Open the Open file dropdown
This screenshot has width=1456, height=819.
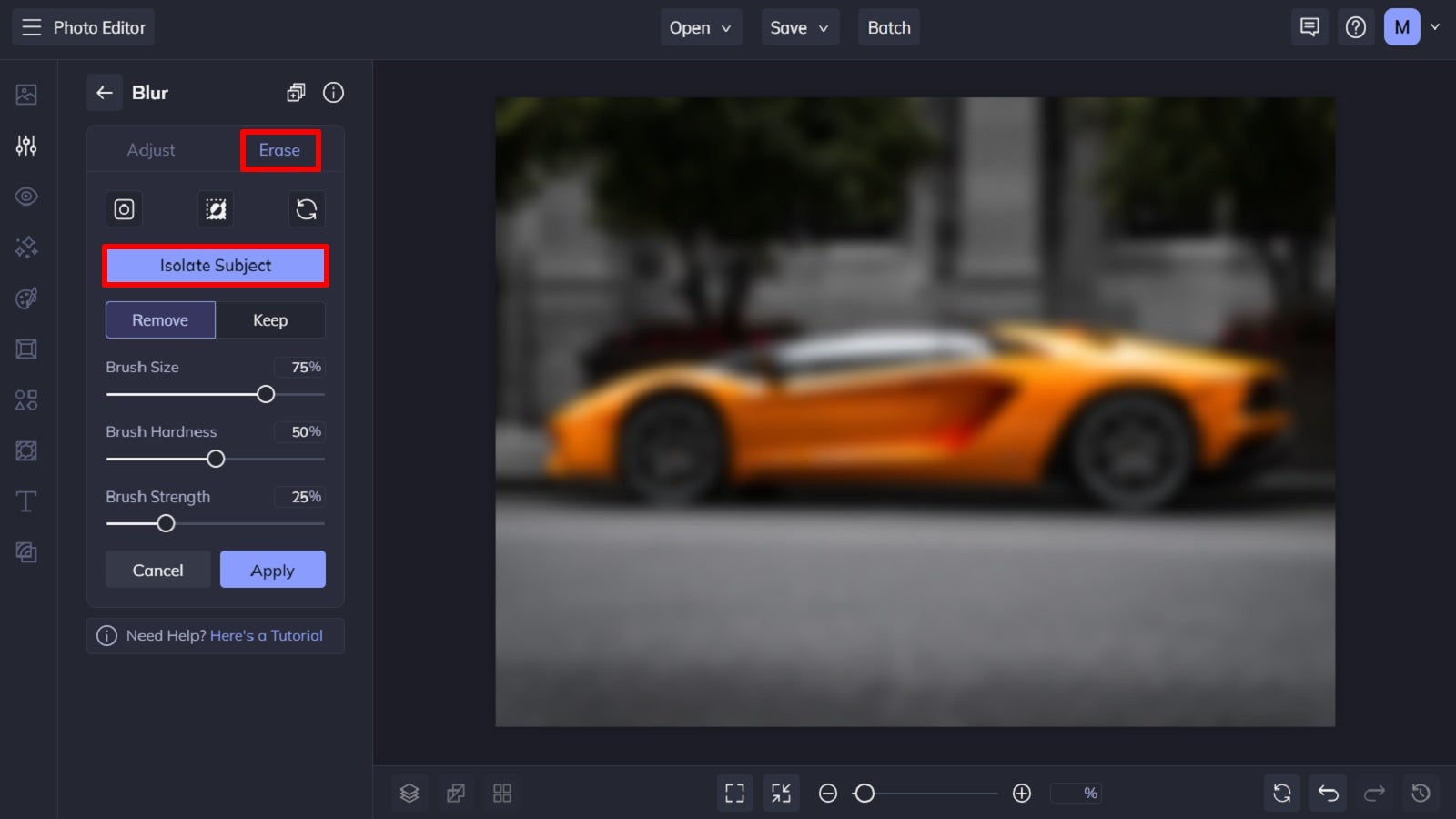pyautogui.click(x=700, y=27)
